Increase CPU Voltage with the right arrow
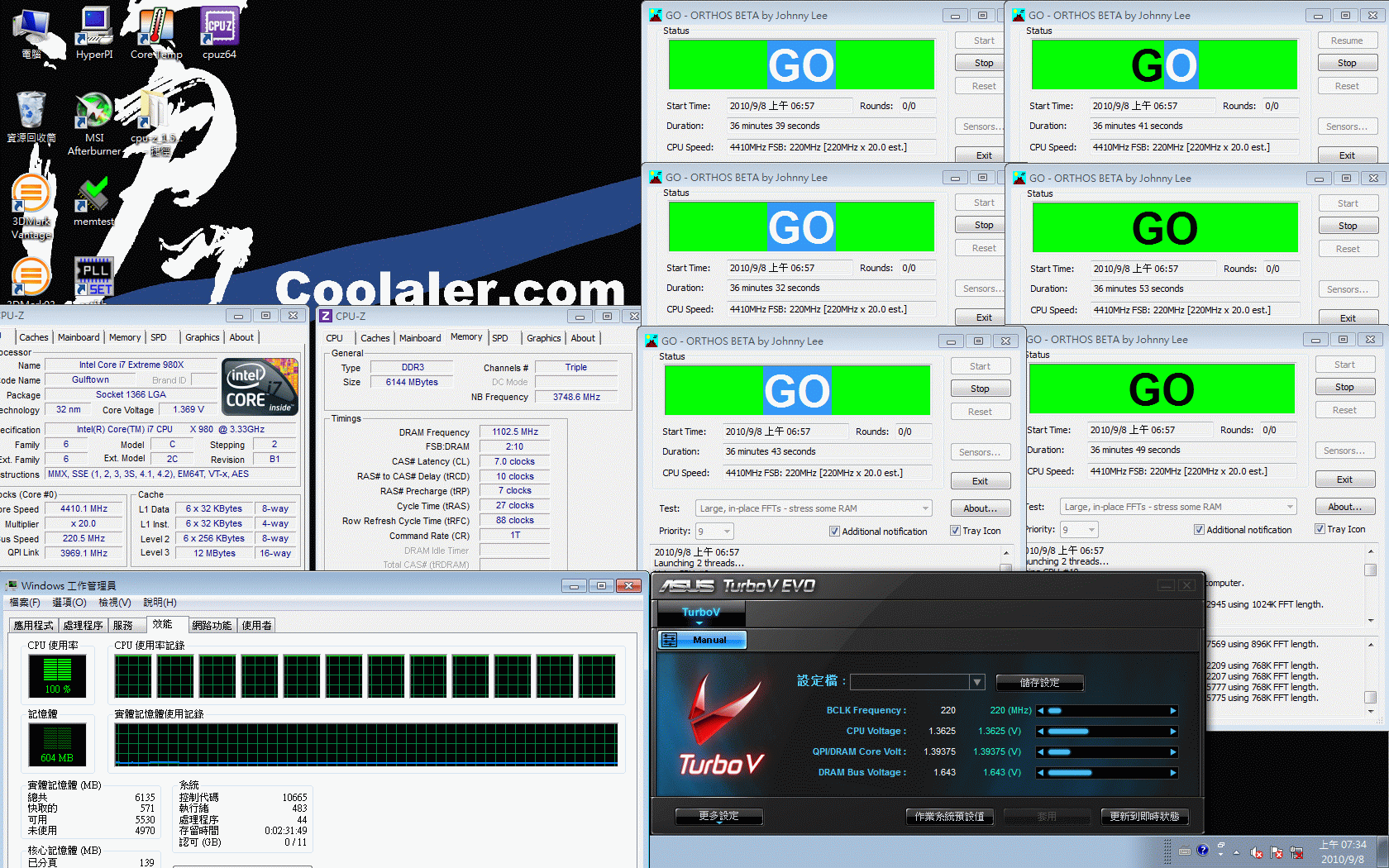 pyautogui.click(x=1172, y=732)
